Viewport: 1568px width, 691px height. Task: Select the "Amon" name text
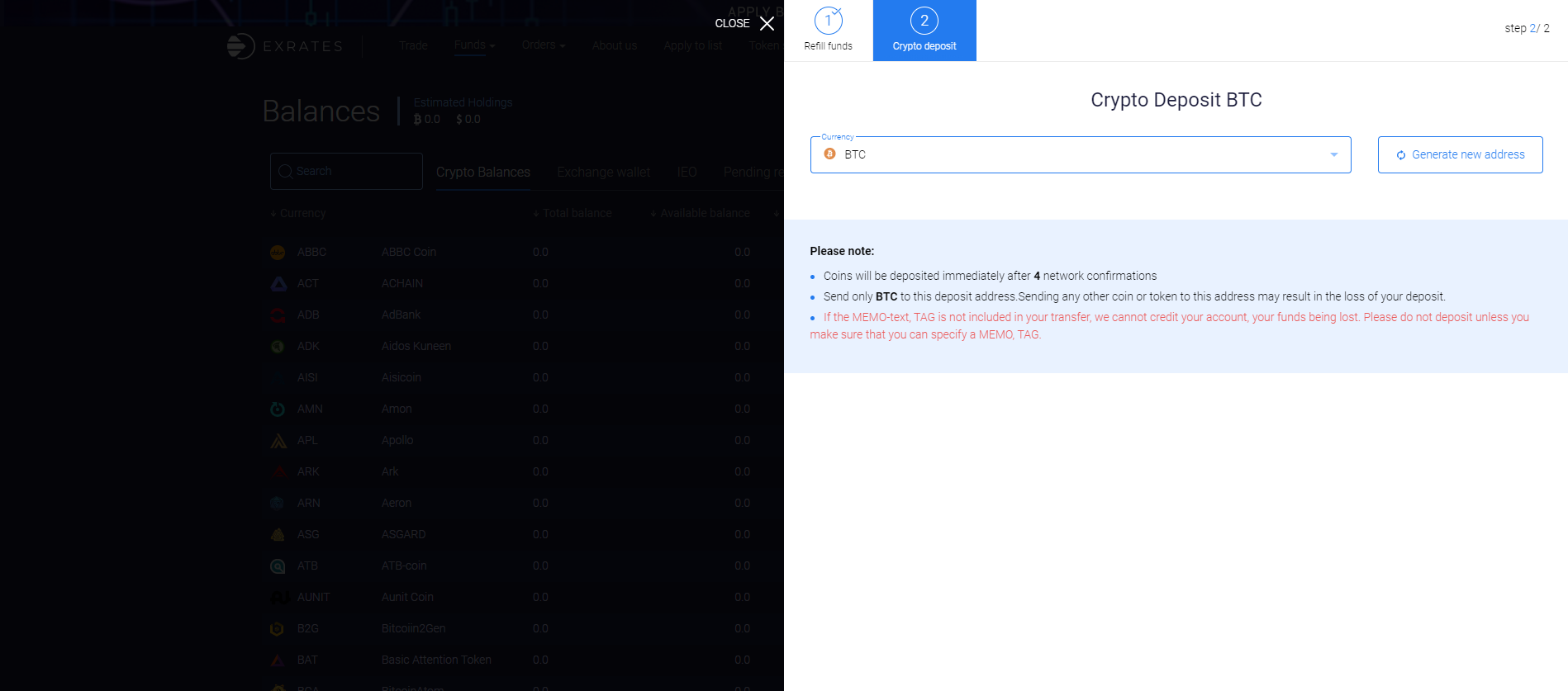coord(397,409)
